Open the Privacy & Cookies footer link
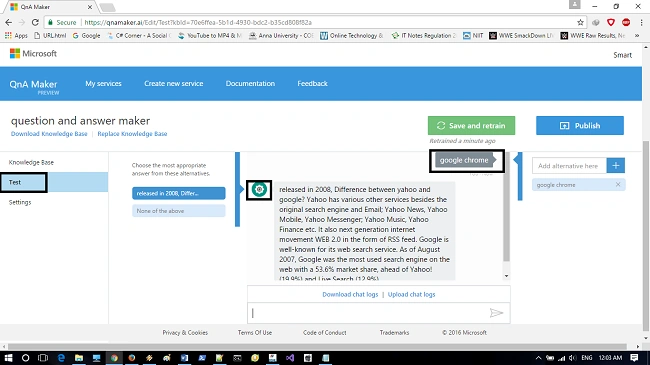650x365 pixels. [185, 333]
